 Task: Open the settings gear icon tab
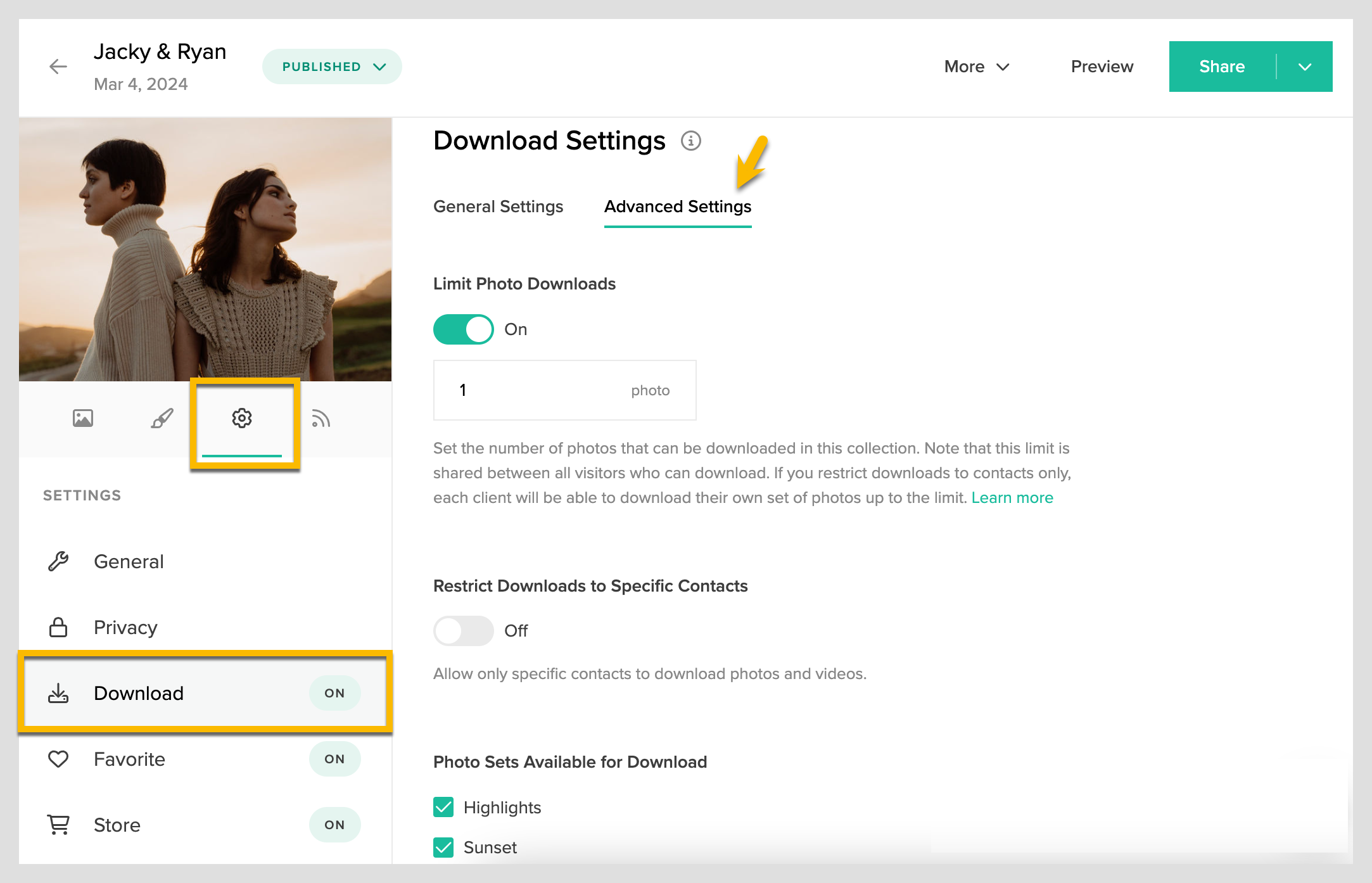click(242, 418)
